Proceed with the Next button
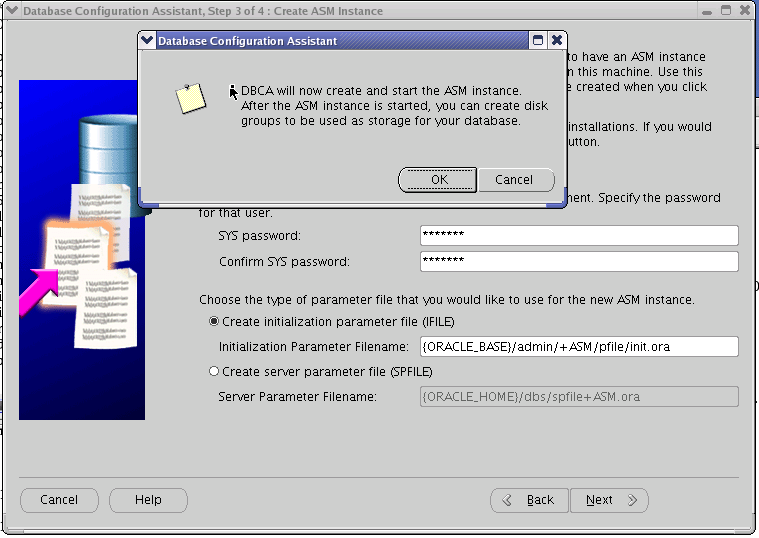This screenshot has width=759, height=538. (609, 500)
